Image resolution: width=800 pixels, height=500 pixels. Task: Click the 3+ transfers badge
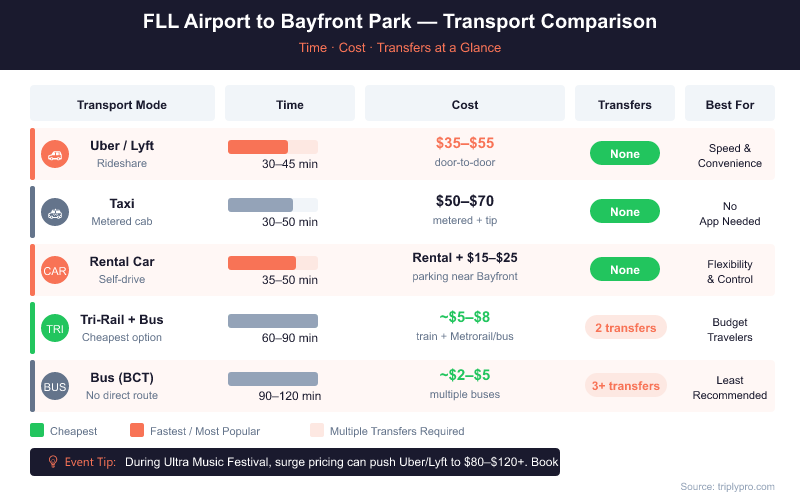625,386
